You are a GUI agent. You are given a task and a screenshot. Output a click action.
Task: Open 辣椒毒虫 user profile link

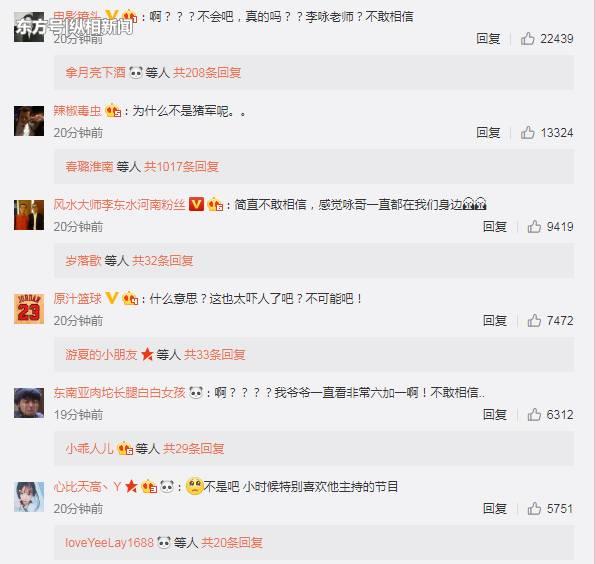click(77, 111)
